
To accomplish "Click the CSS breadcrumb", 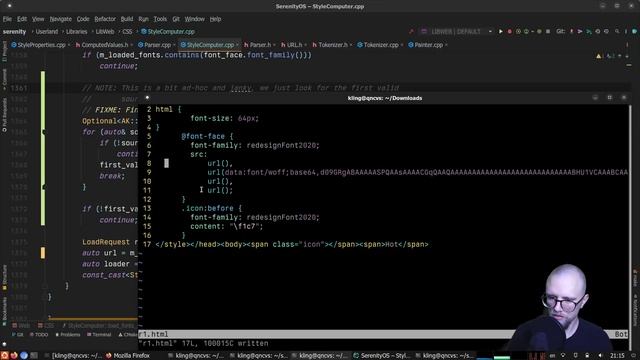I will pos(127,31).
